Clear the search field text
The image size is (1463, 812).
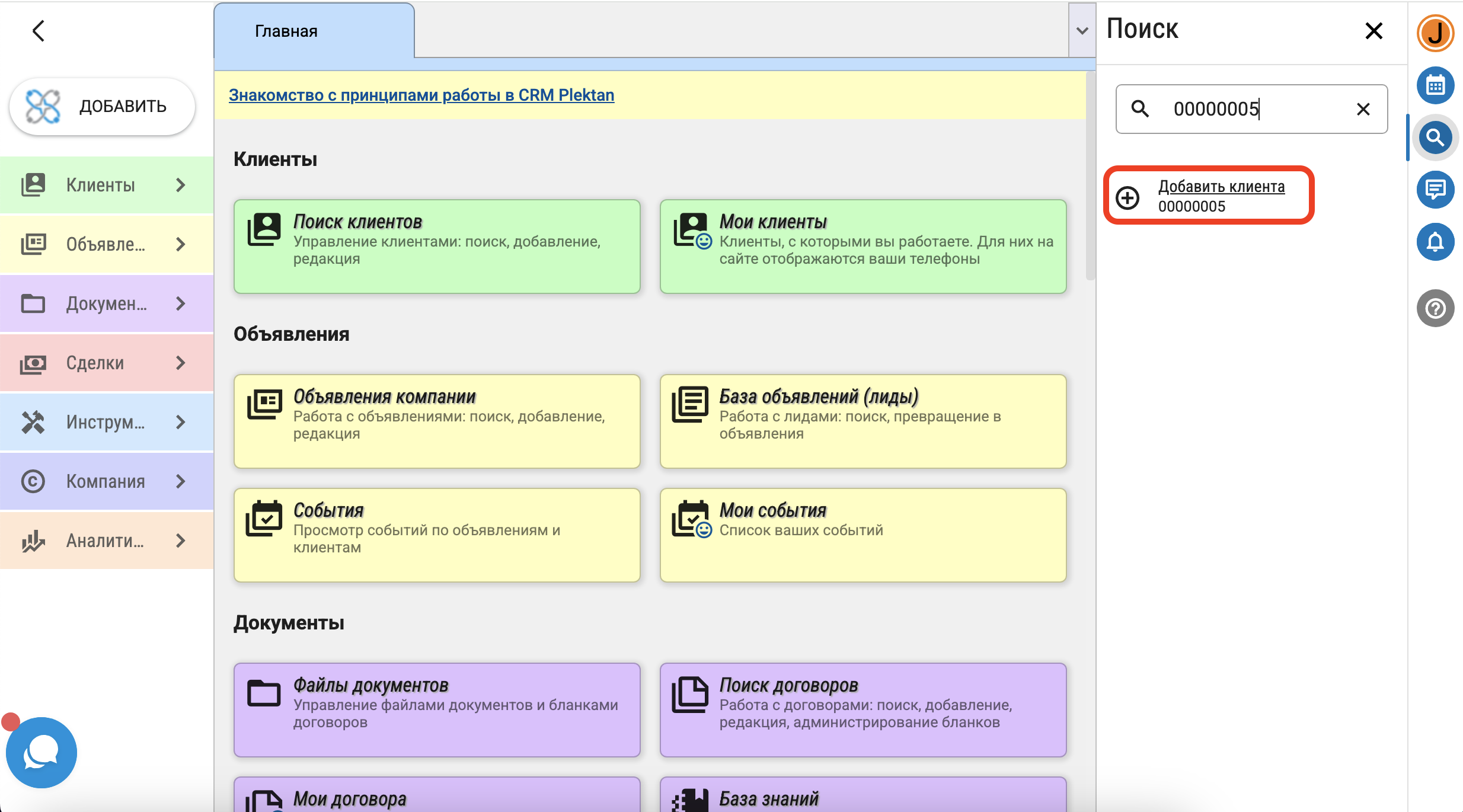[1363, 109]
